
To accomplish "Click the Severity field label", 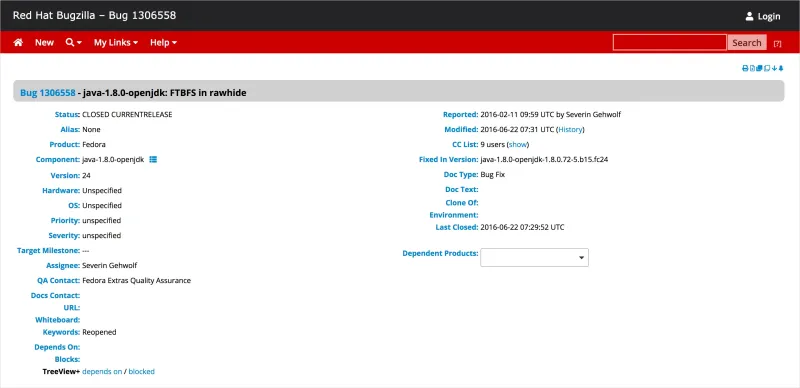I will pyautogui.click(x=64, y=235).
